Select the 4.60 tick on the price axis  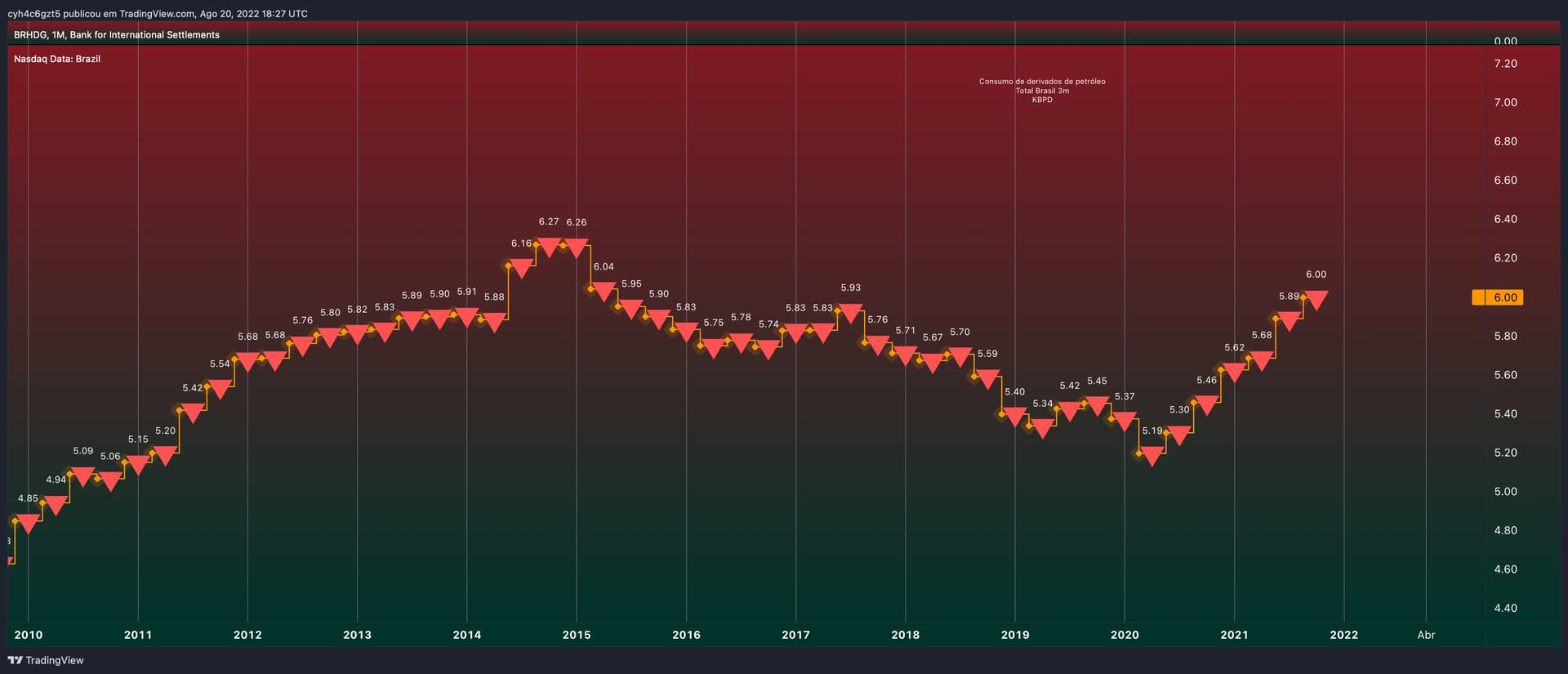coord(1505,569)
